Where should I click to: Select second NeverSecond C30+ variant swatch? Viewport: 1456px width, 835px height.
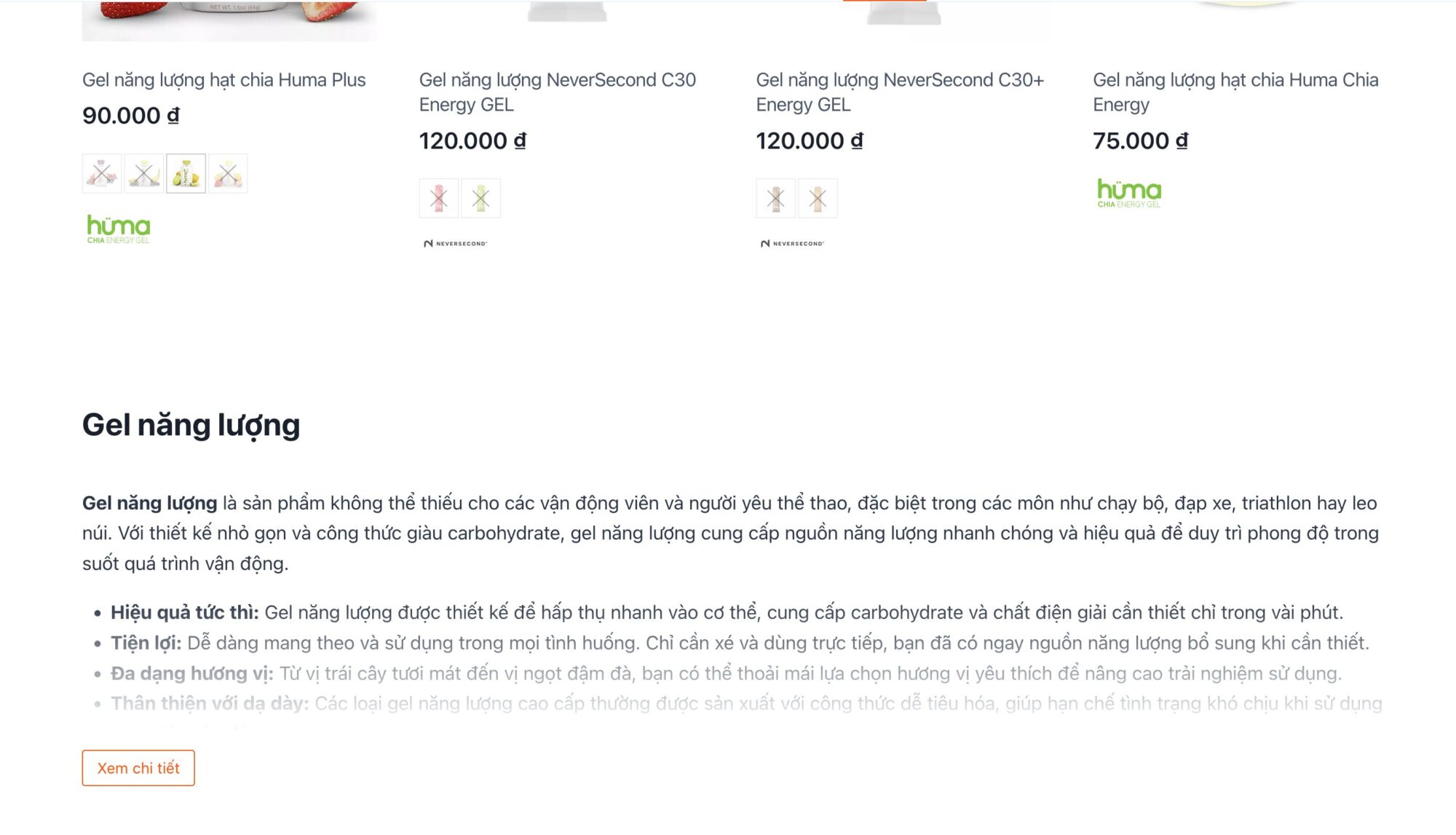click(x=818, y=198)
